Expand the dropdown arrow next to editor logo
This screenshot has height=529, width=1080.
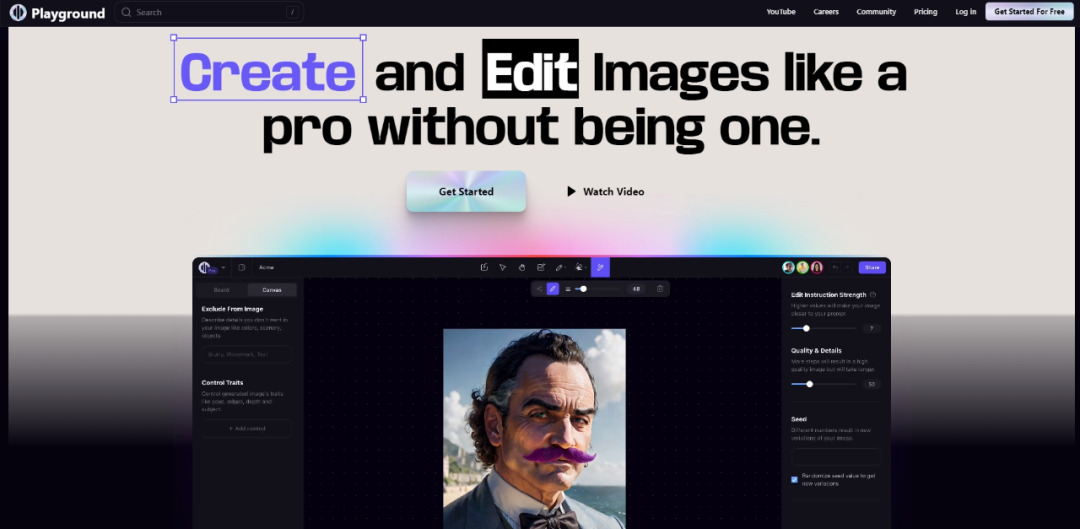click(223, 267)
